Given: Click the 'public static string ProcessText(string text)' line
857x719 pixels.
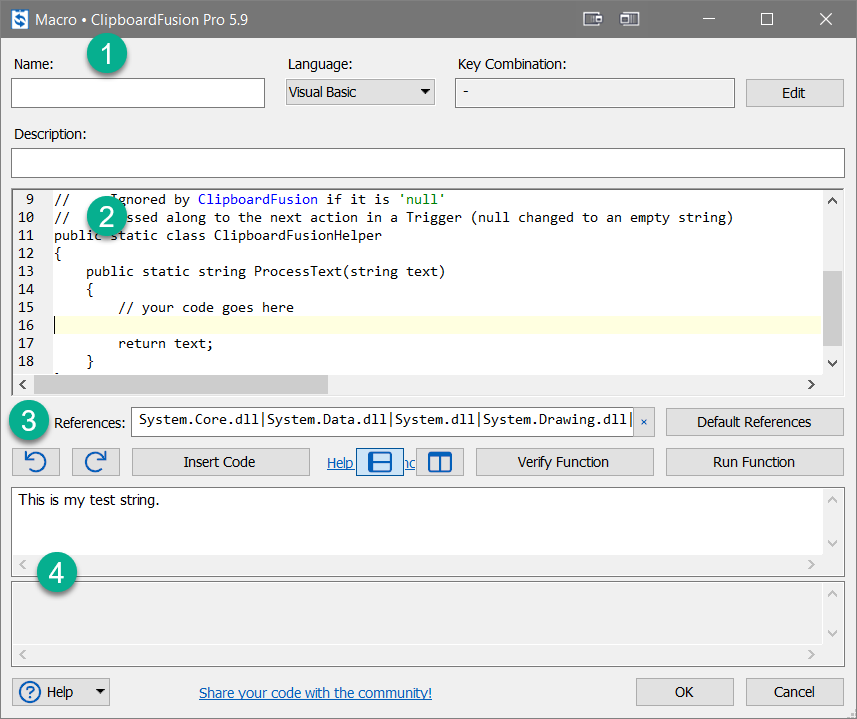Looking at the screenshot, I should tap(266, 272).
